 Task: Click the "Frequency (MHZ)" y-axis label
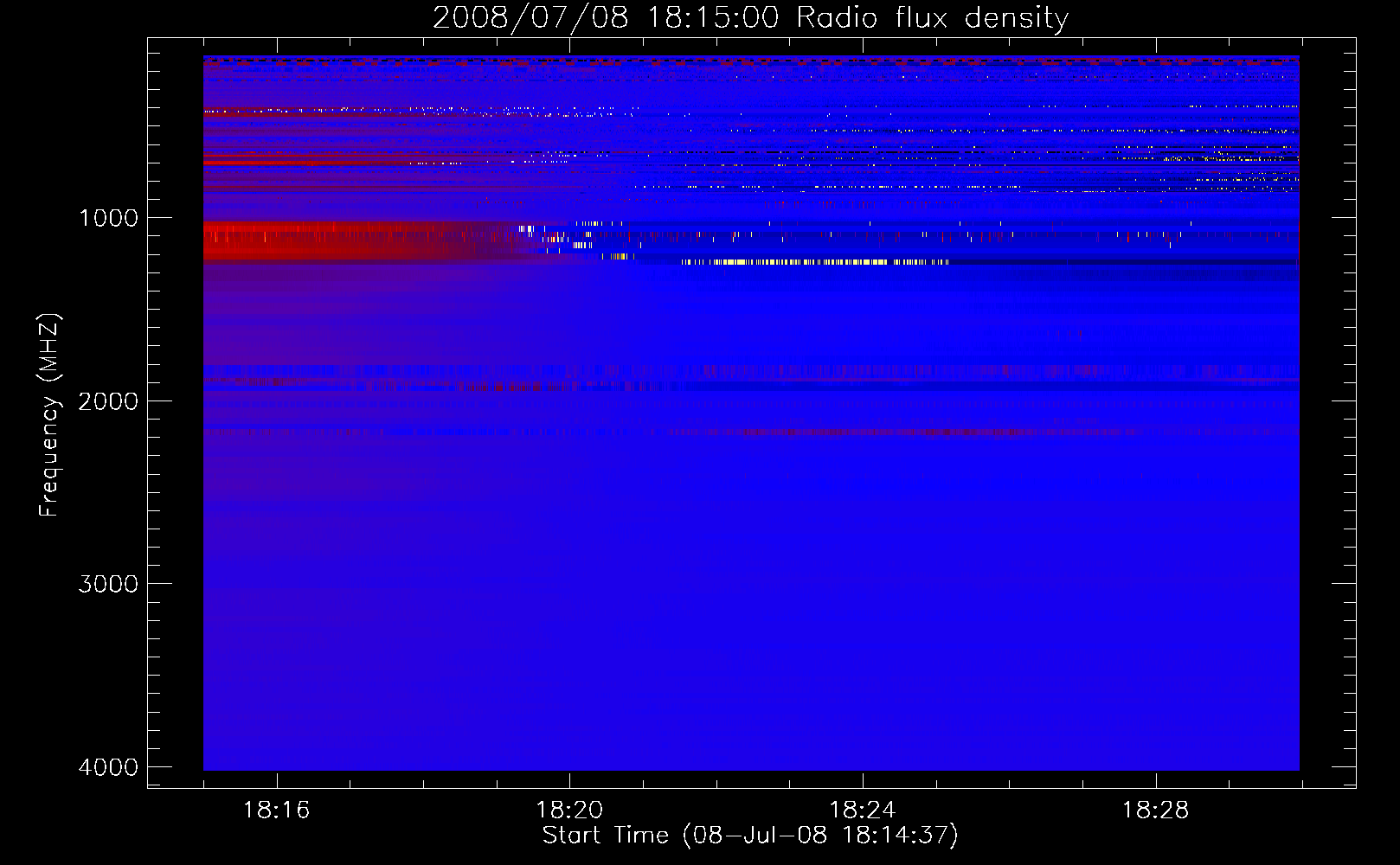click(x=49, y=415)
